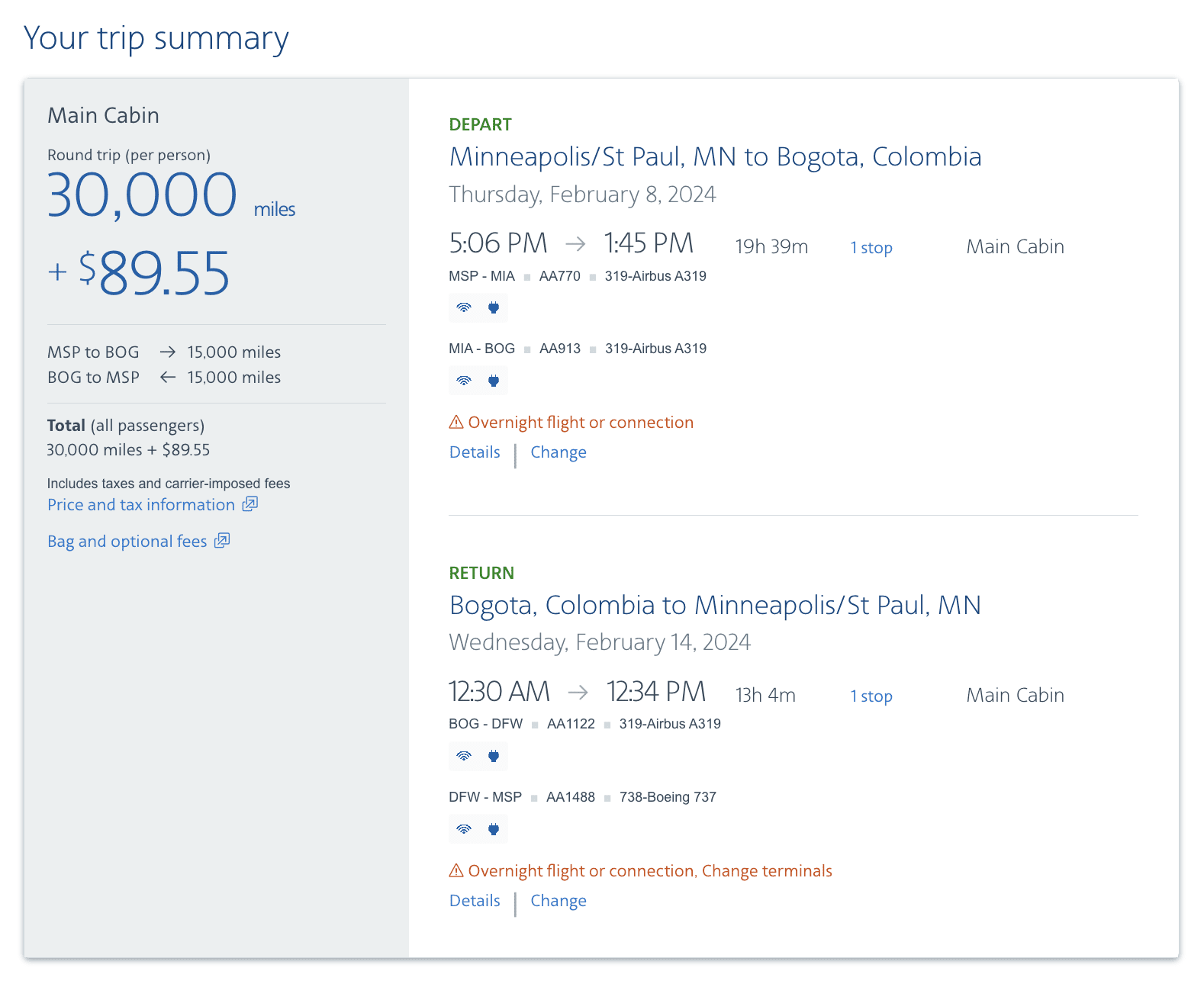Click power outlet icon for DFW - MSP flight
1204x984 pixels.
pos(494,829)
